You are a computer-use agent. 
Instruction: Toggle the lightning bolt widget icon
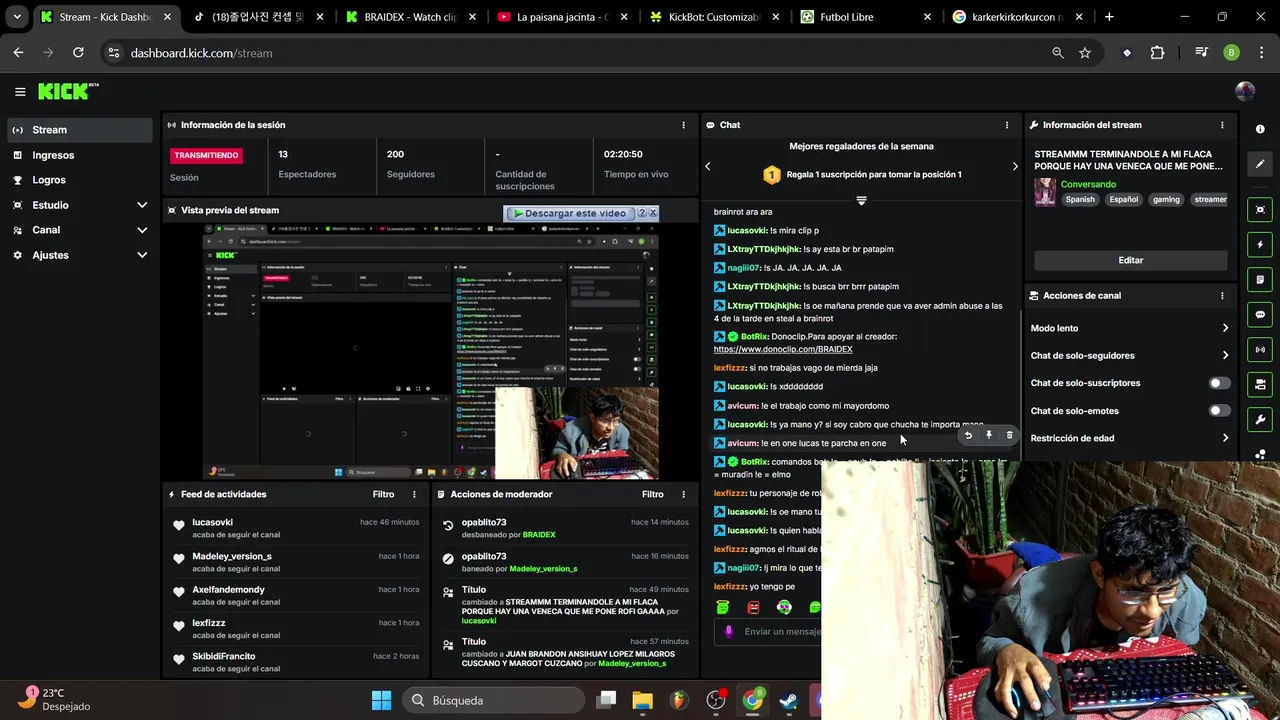[x=1260, y=245]
